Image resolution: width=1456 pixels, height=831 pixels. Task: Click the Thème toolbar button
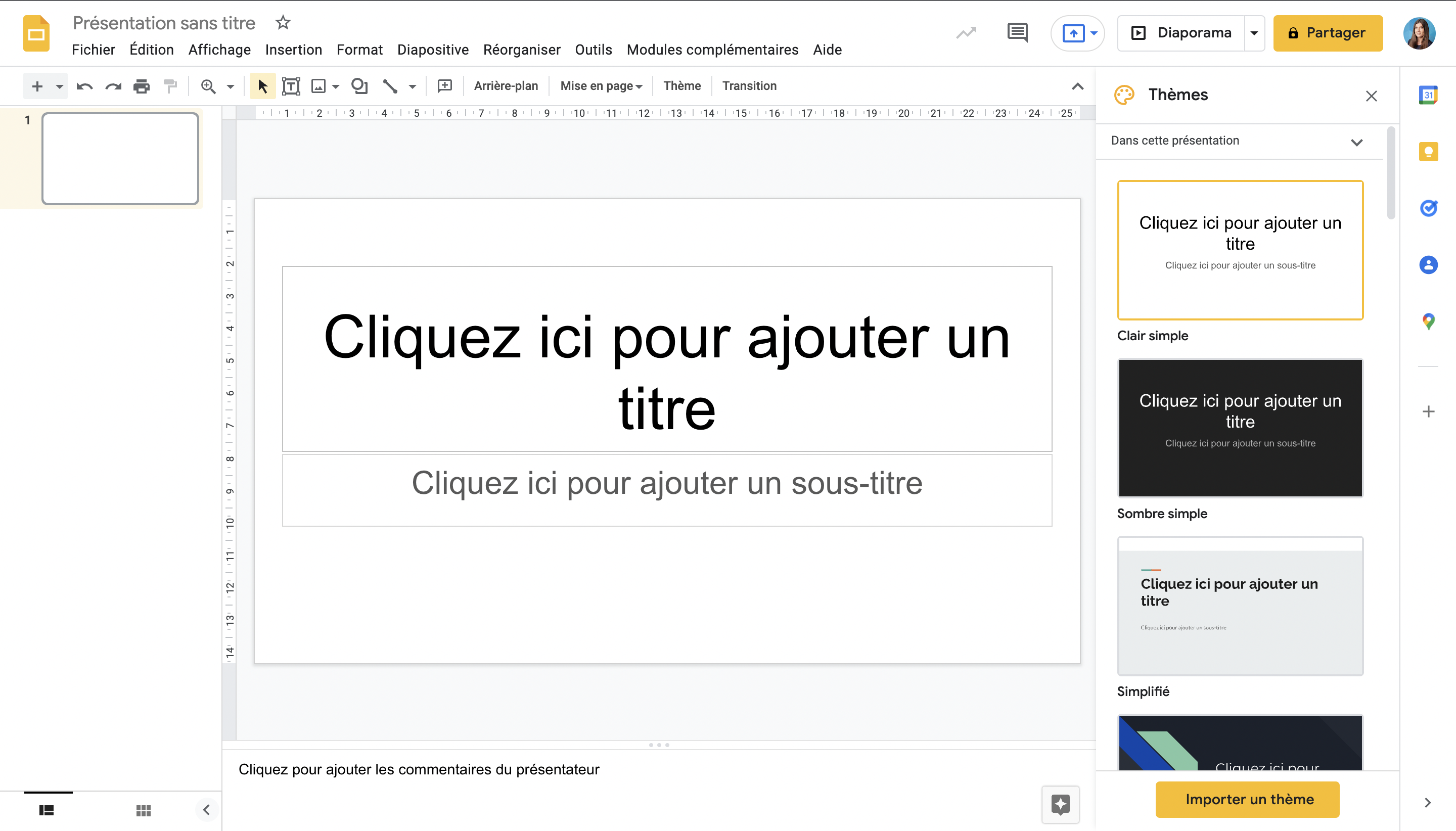coord(682,86)
